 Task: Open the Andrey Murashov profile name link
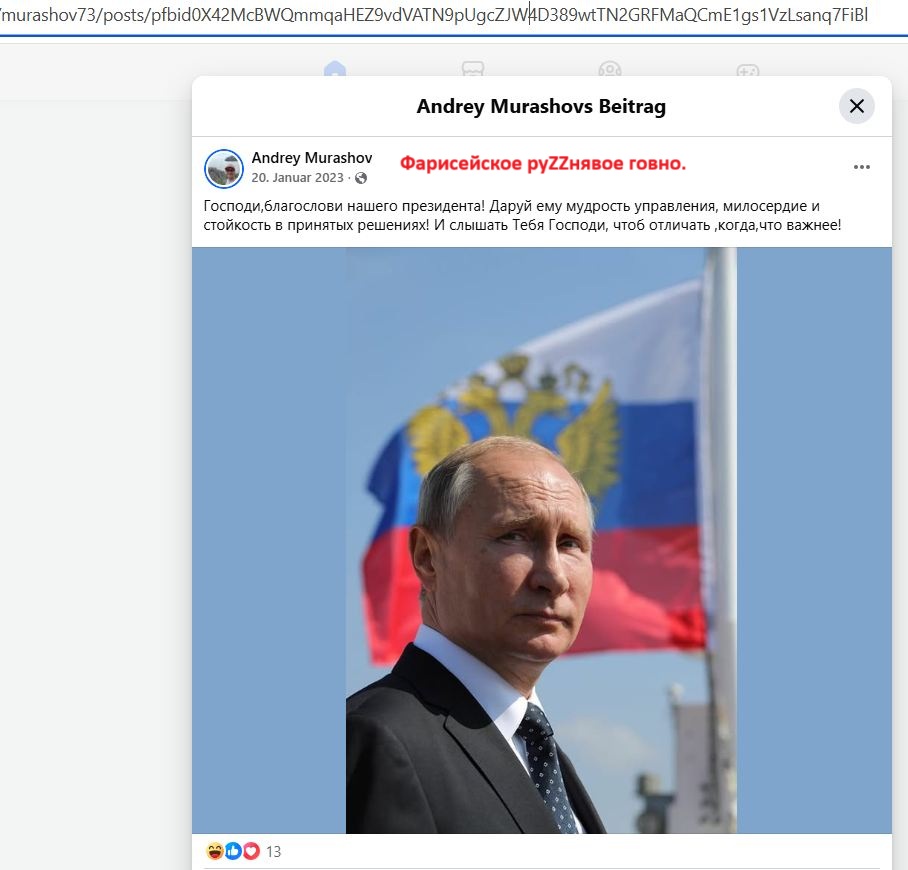coord(312,158)
